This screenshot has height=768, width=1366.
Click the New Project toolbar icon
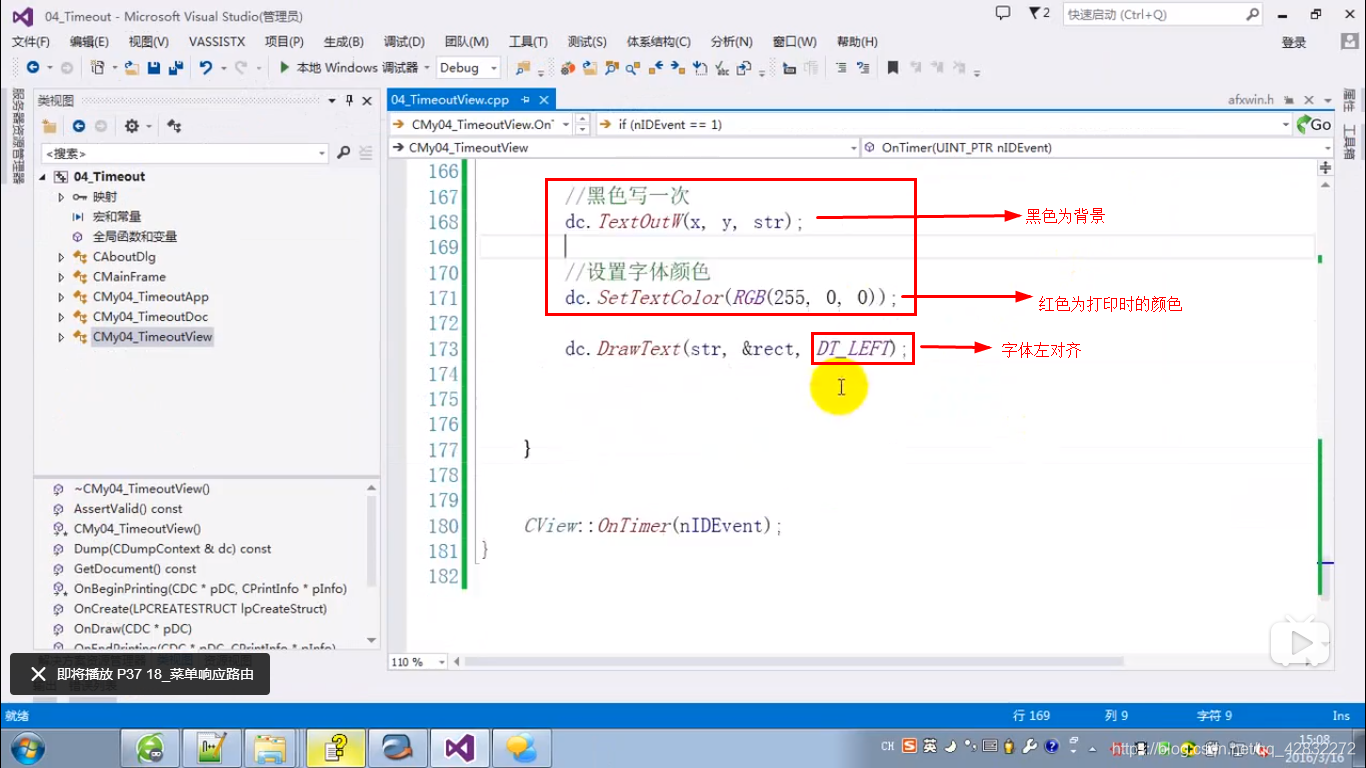(97, 67)
